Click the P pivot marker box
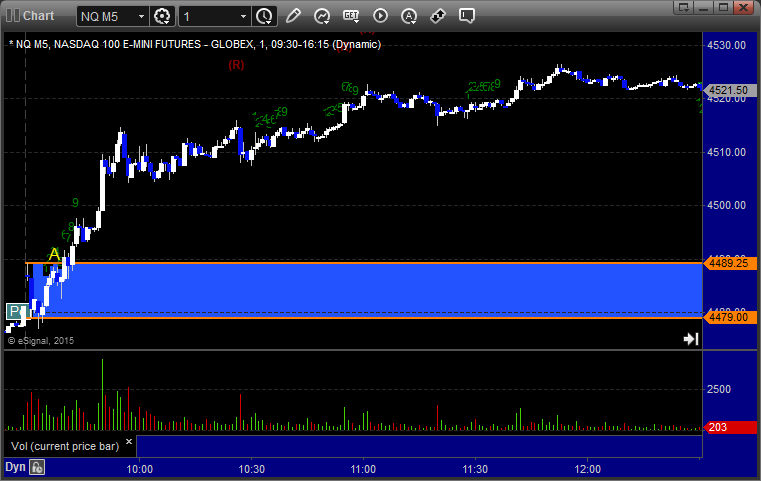This screenshot has height=481, width=761. coord(15,311)
